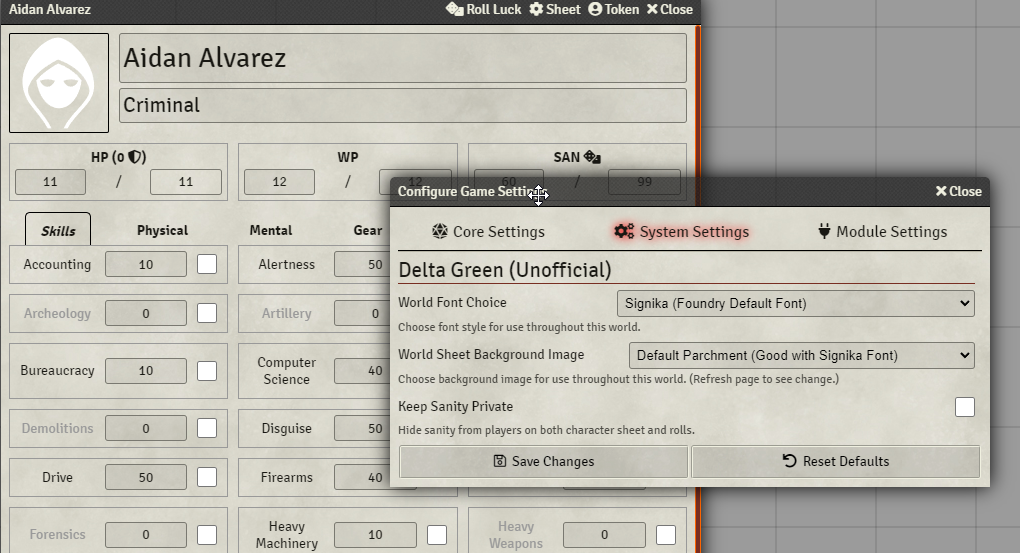Close the Configure Game Settings dialog

pyautogui.click(x=958, y=191)
